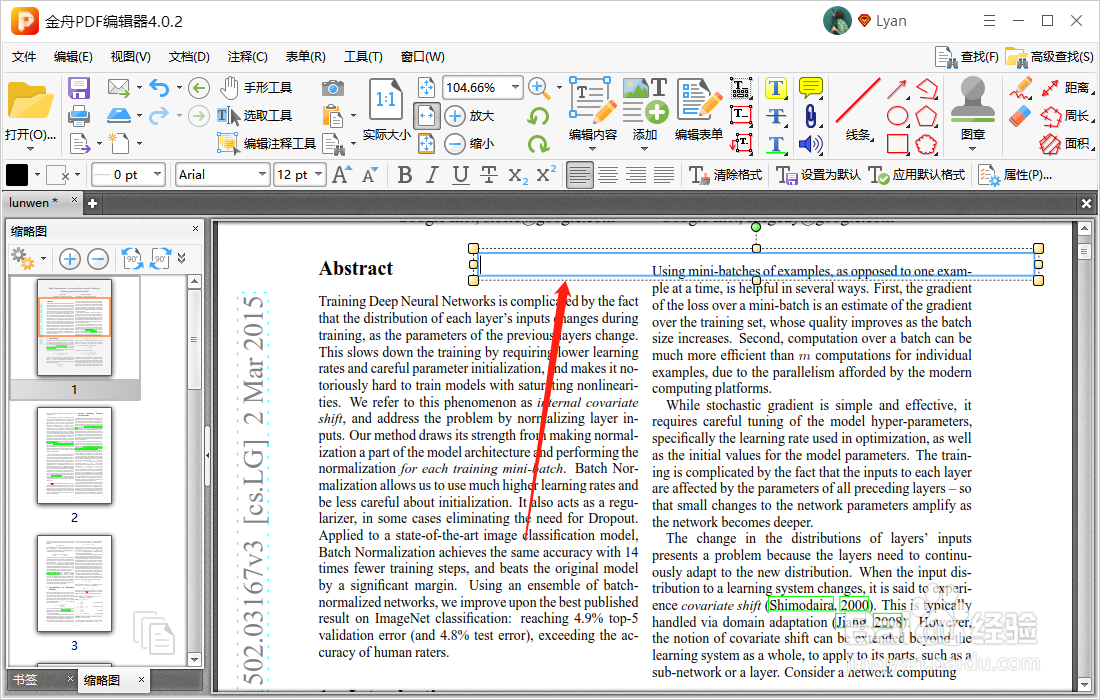Click the magnifier zoom tool icon
Screen dimensions: 1100x700
[538, 88]
